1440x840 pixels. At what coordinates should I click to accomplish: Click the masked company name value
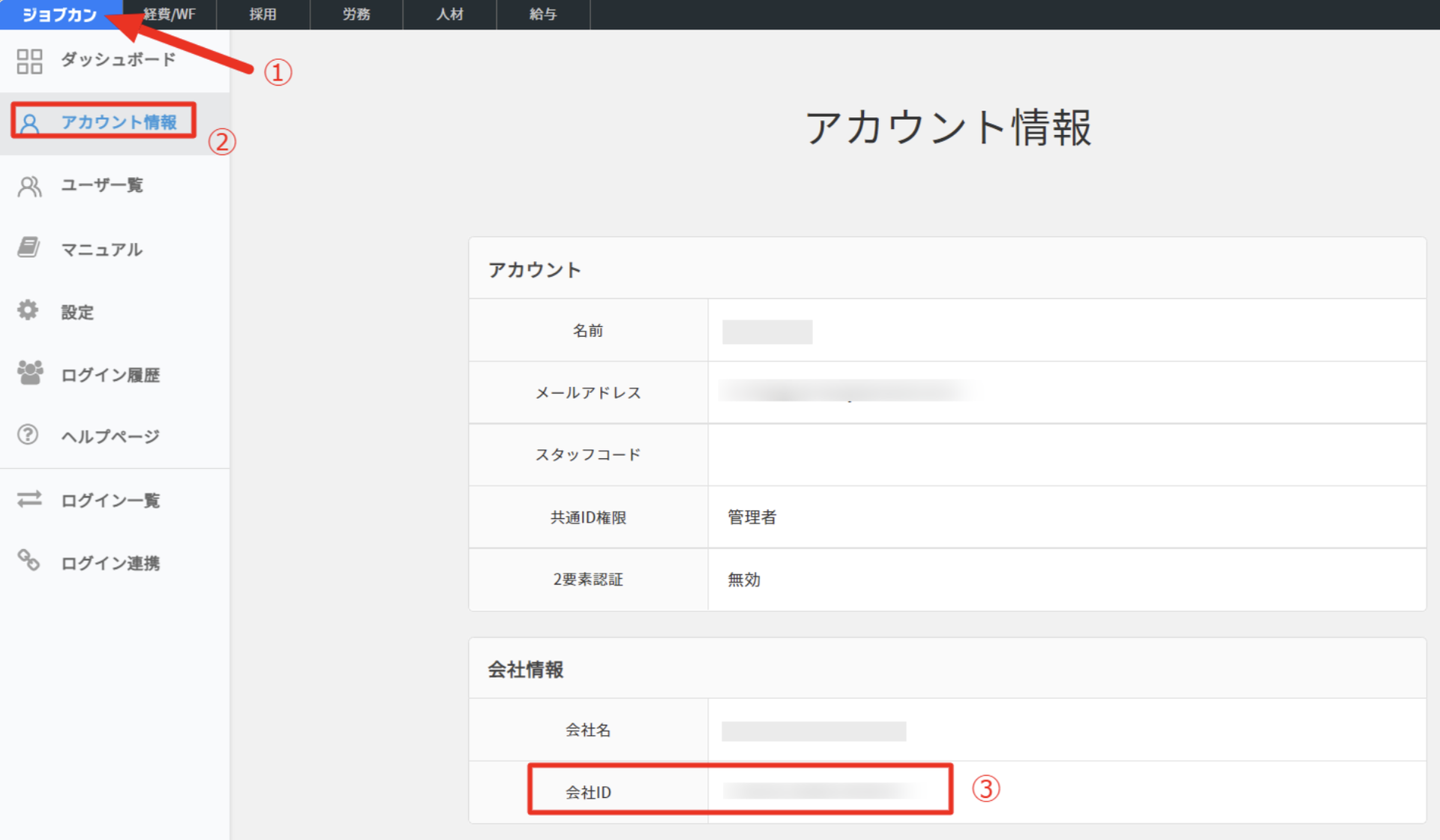coord(814,731)
